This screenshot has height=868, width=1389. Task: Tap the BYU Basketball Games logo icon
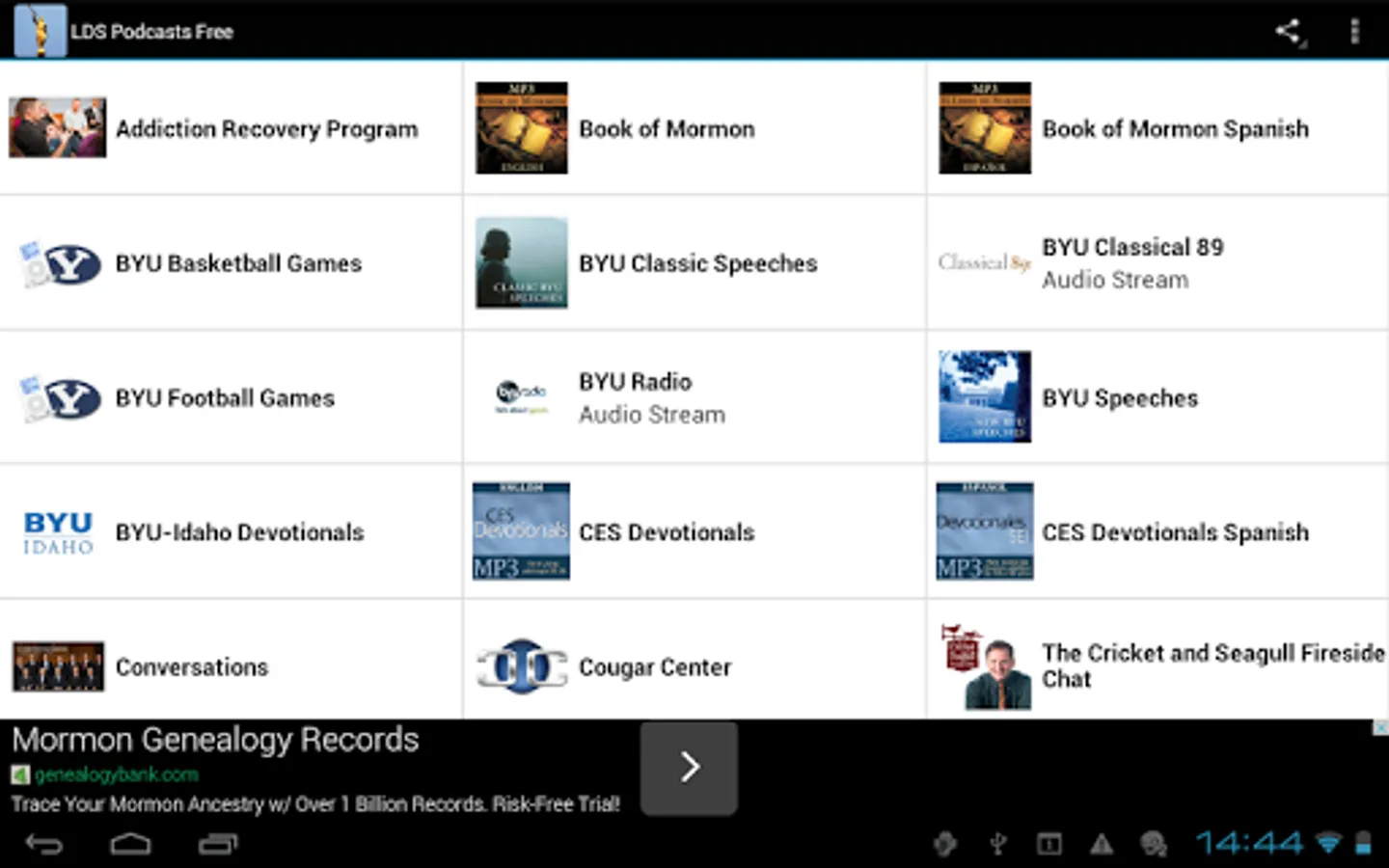(59, 263)
